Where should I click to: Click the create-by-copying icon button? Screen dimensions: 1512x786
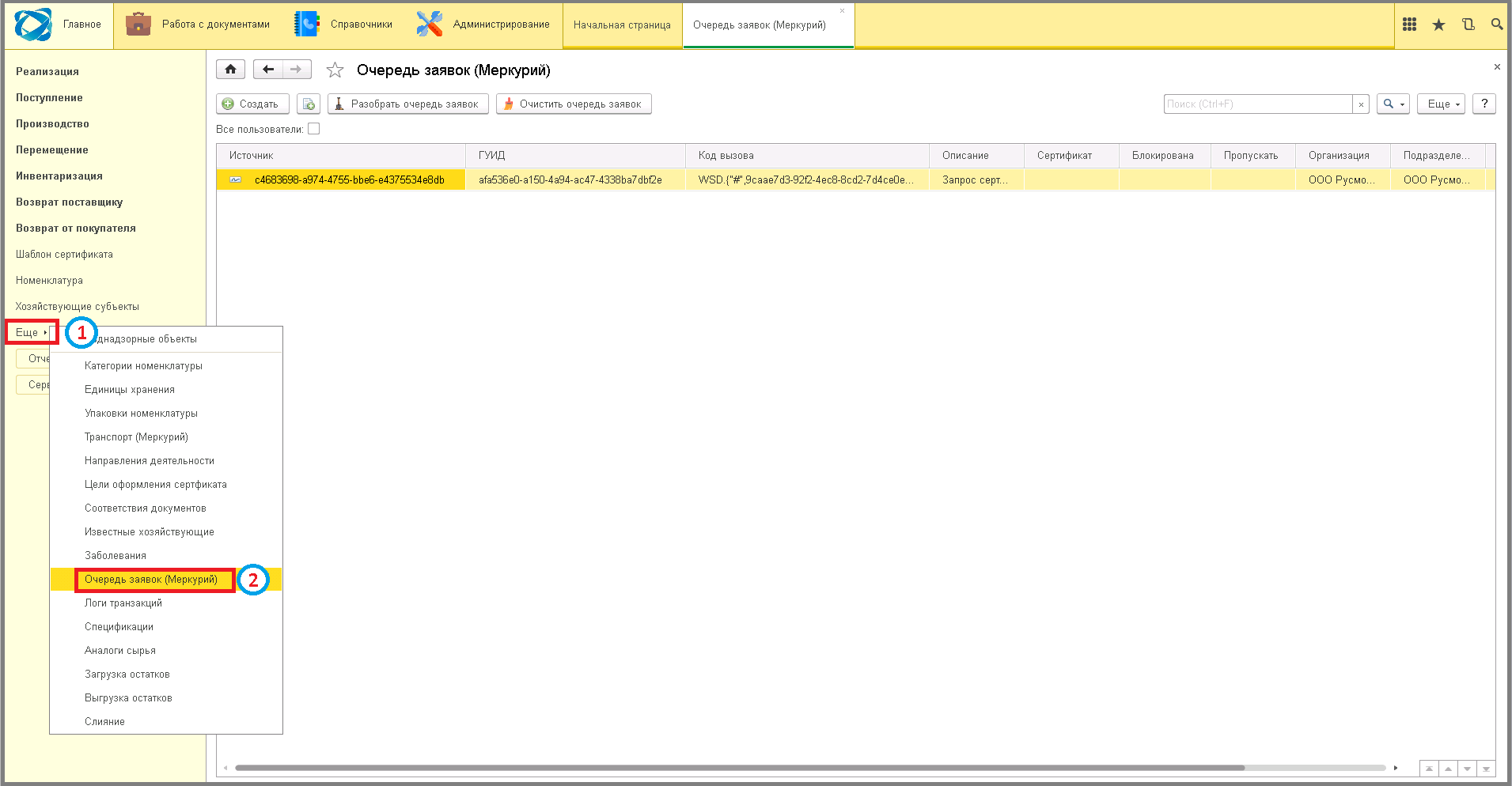[309, 104]
